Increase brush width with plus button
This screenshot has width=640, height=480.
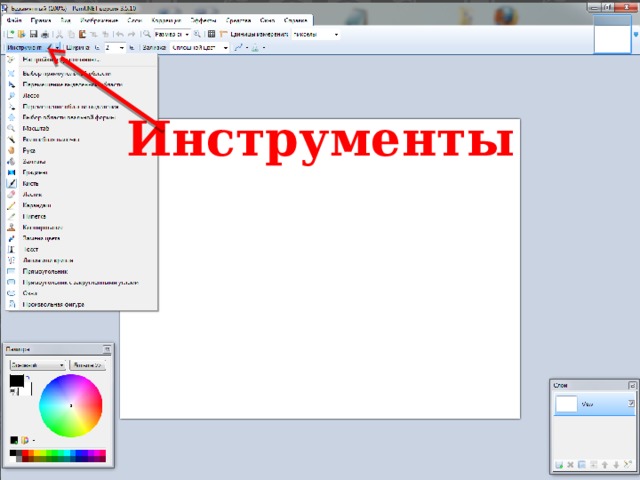(x=132, y=48)
